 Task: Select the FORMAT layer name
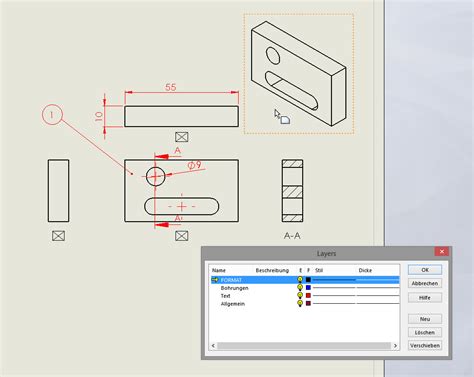click(x=231, y=280)
